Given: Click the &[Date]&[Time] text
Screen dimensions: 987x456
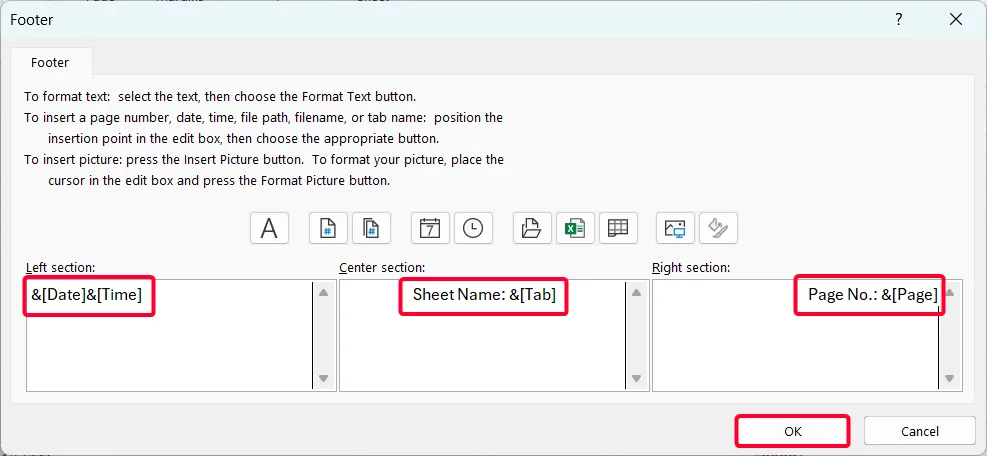Looking at the screenshot, I should click(87, 294).
